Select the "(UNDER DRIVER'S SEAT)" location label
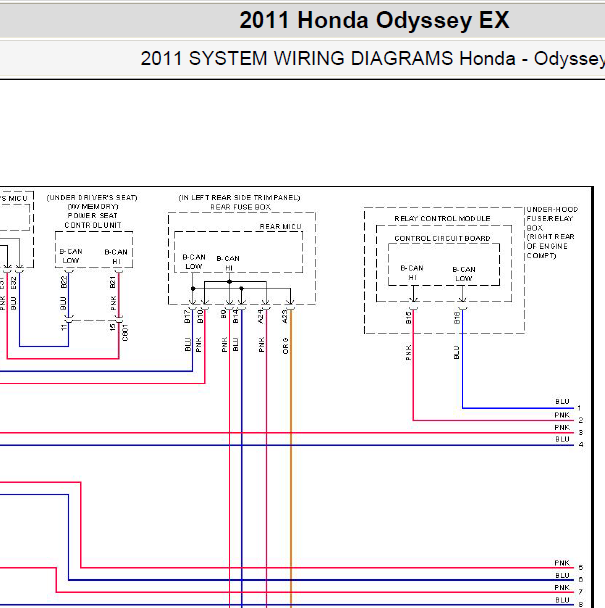605x608 pixels. pos(92,198)
